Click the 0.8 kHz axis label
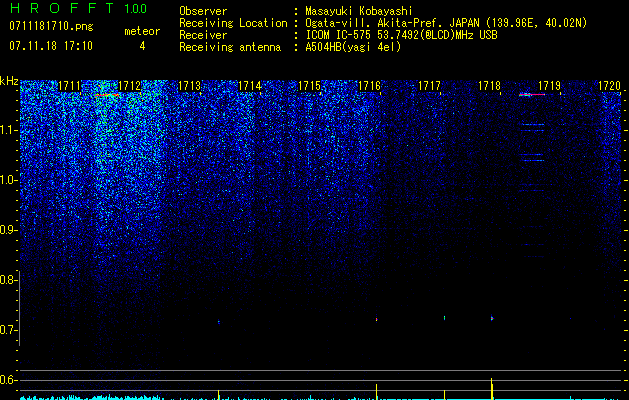Viewport: 629px width, 400px height. tap(9, 280)
